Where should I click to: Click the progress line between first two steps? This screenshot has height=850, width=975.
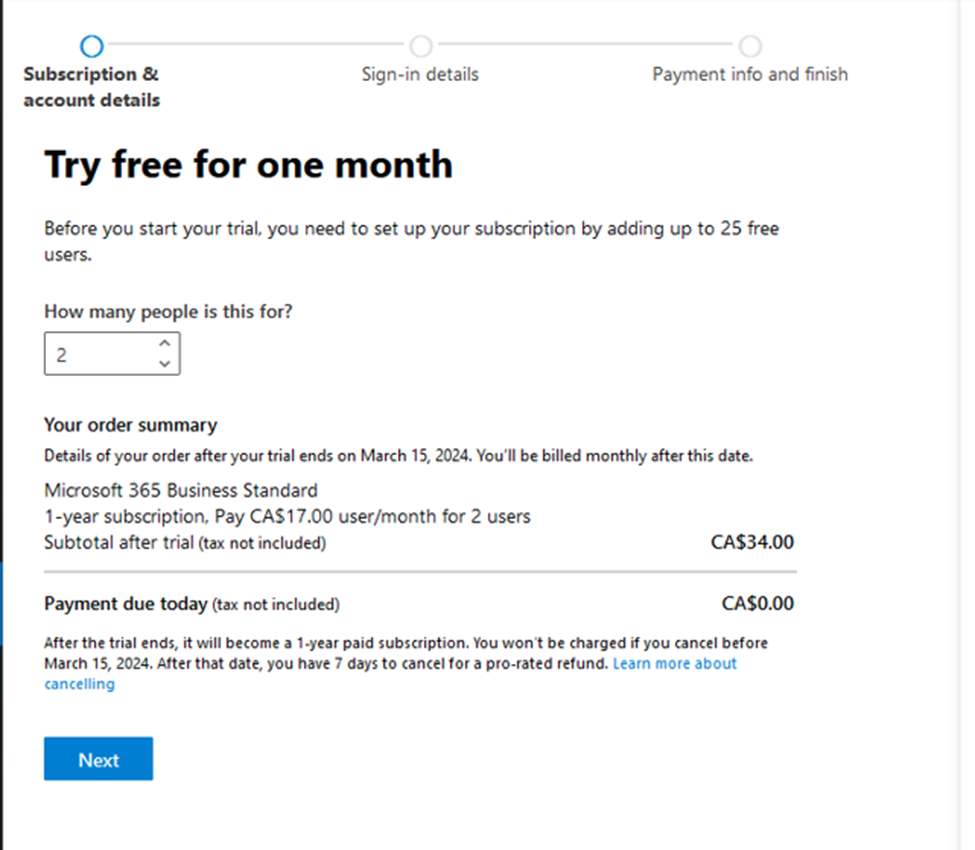(256, 46)
